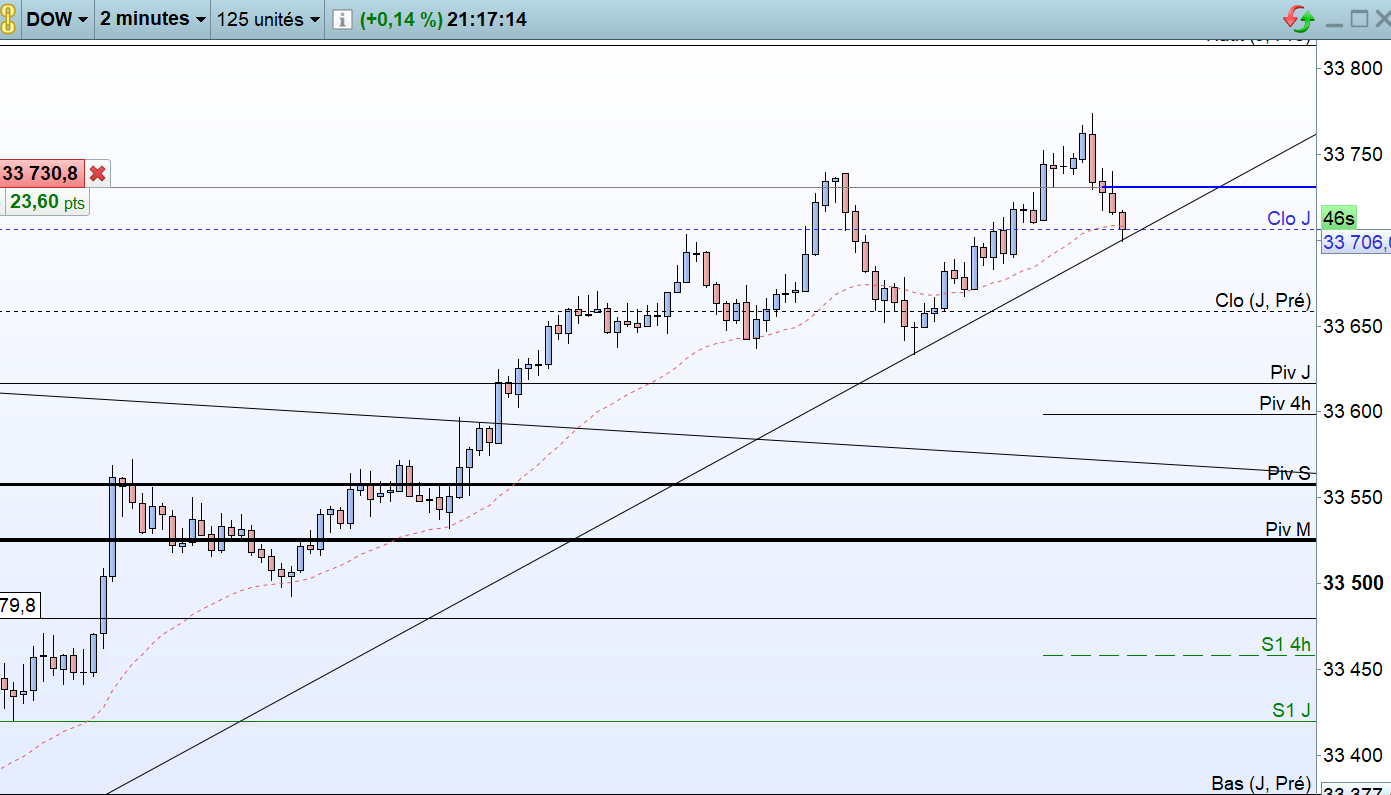Minimize the chart window
This screenshot has height=795, width=1391.
[x=1334, y=19]
